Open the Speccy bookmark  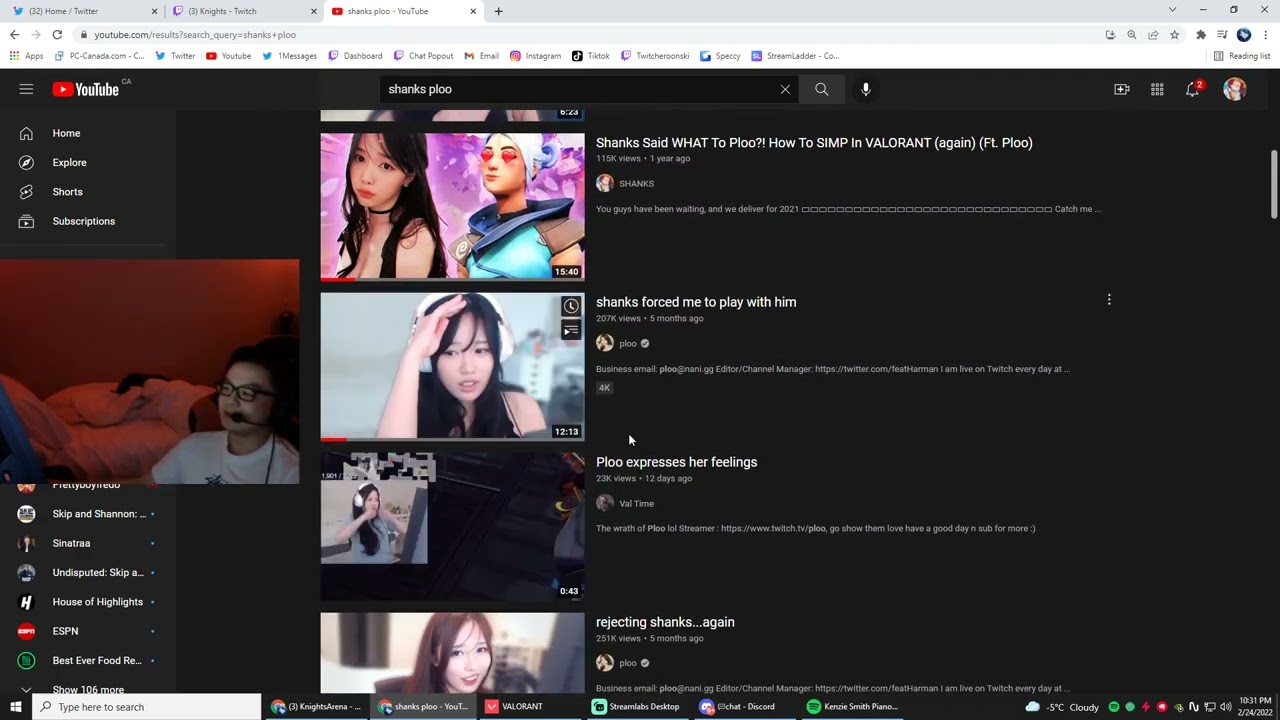(x=720, y=56)
